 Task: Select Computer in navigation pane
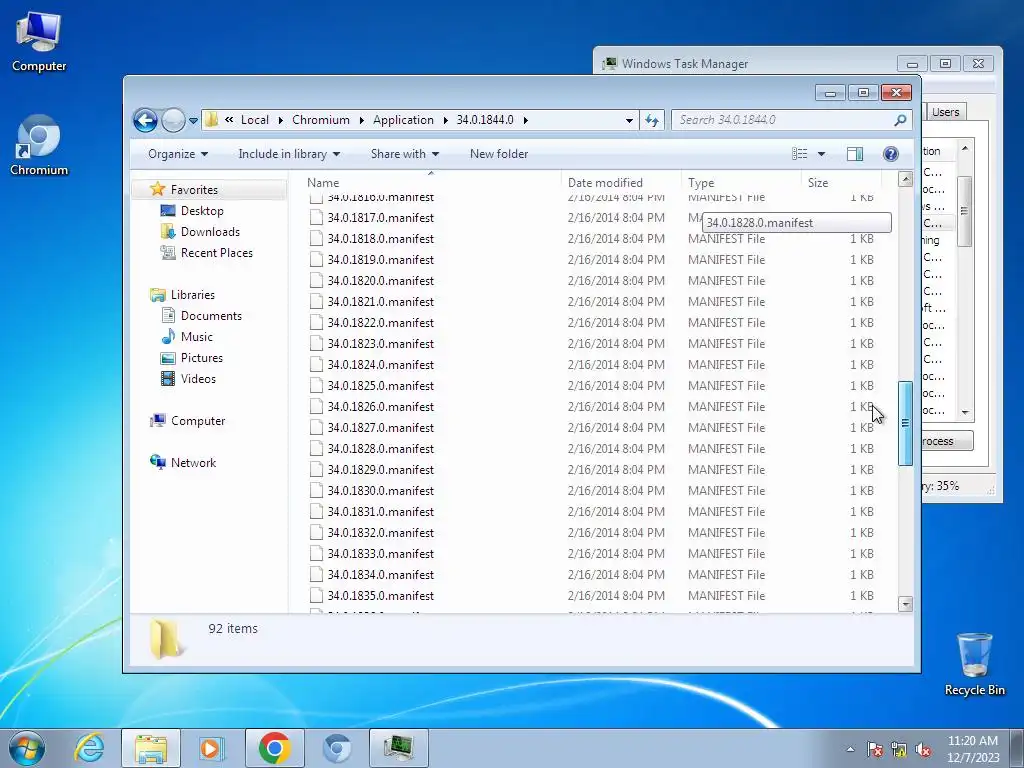pyautogui.click(x=198, y=421)
